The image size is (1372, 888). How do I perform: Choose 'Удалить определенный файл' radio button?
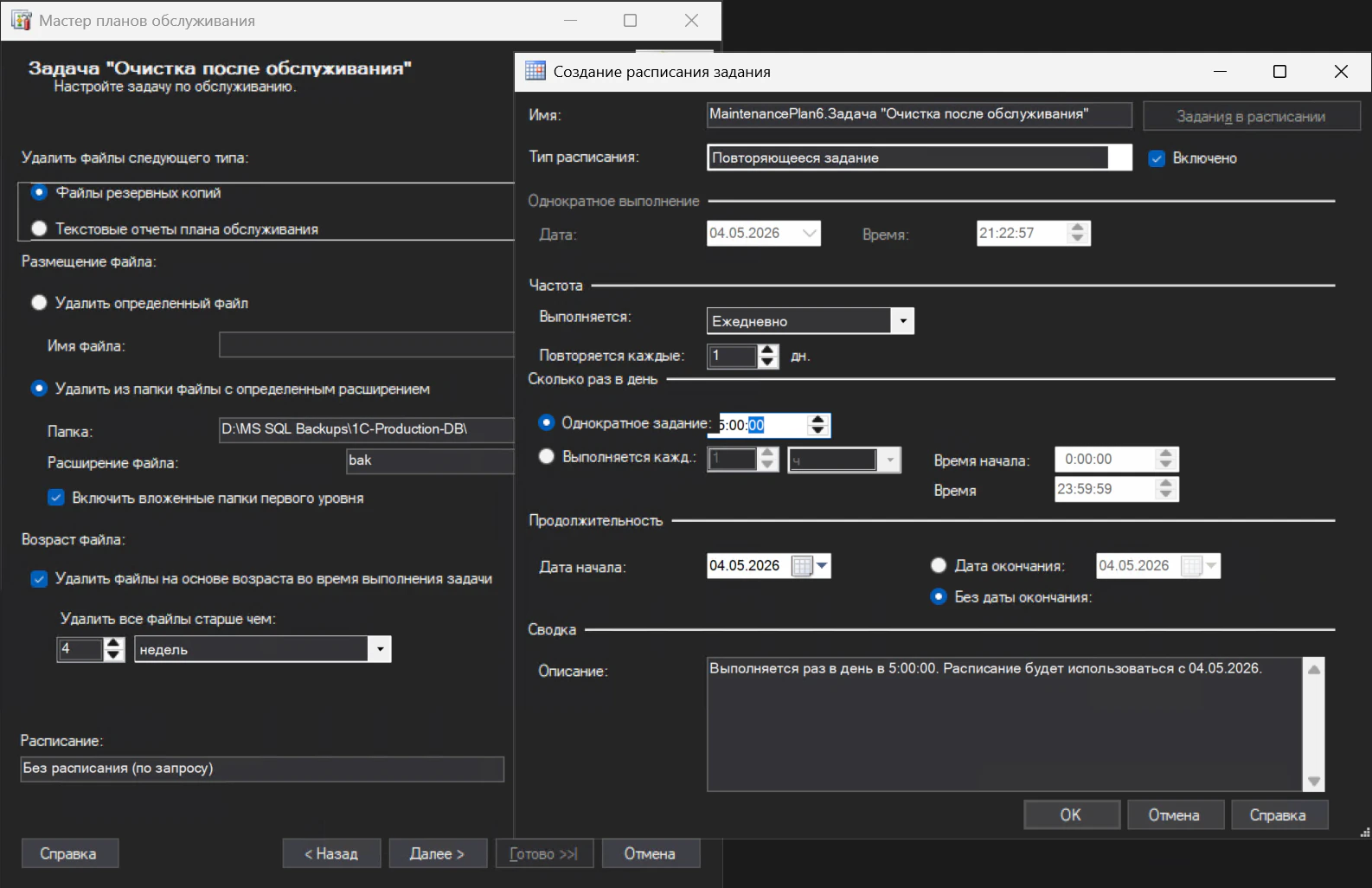coord(39,302)
